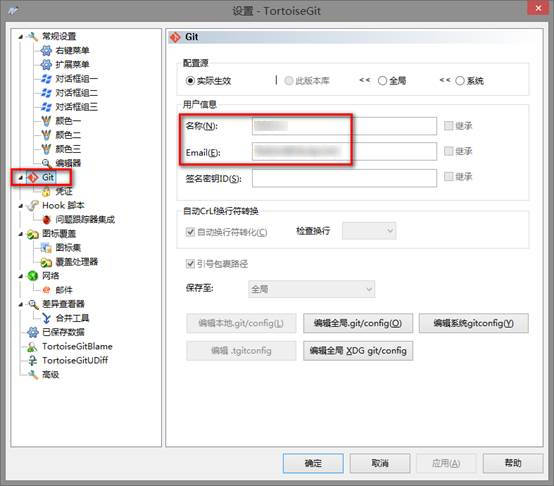This screenshot has height=486, width=554.
Task: Select the 编辑器 magnifier icon
Action: pyautogui.click(x=46, y=163)
